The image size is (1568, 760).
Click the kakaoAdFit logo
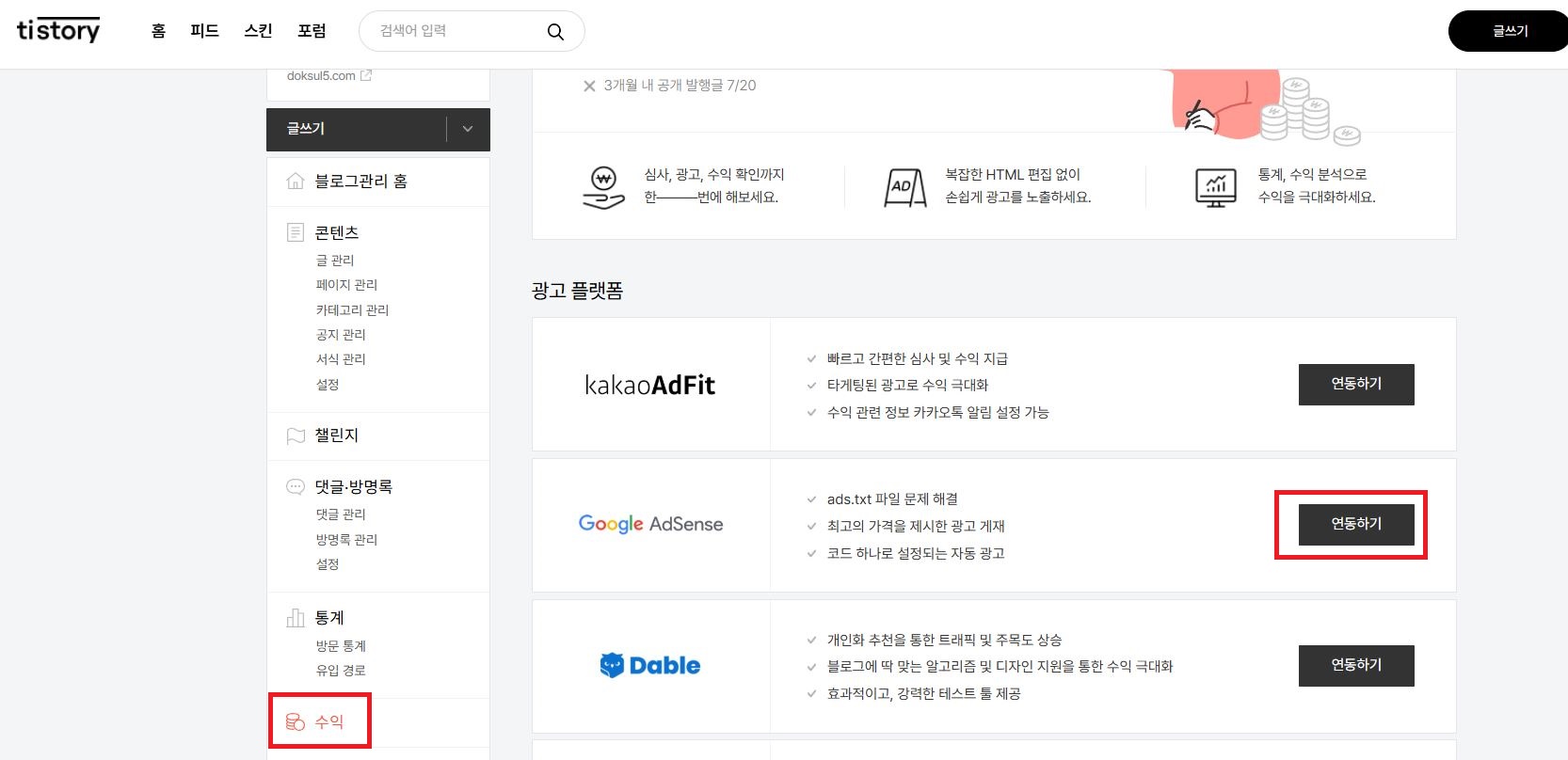650,385
